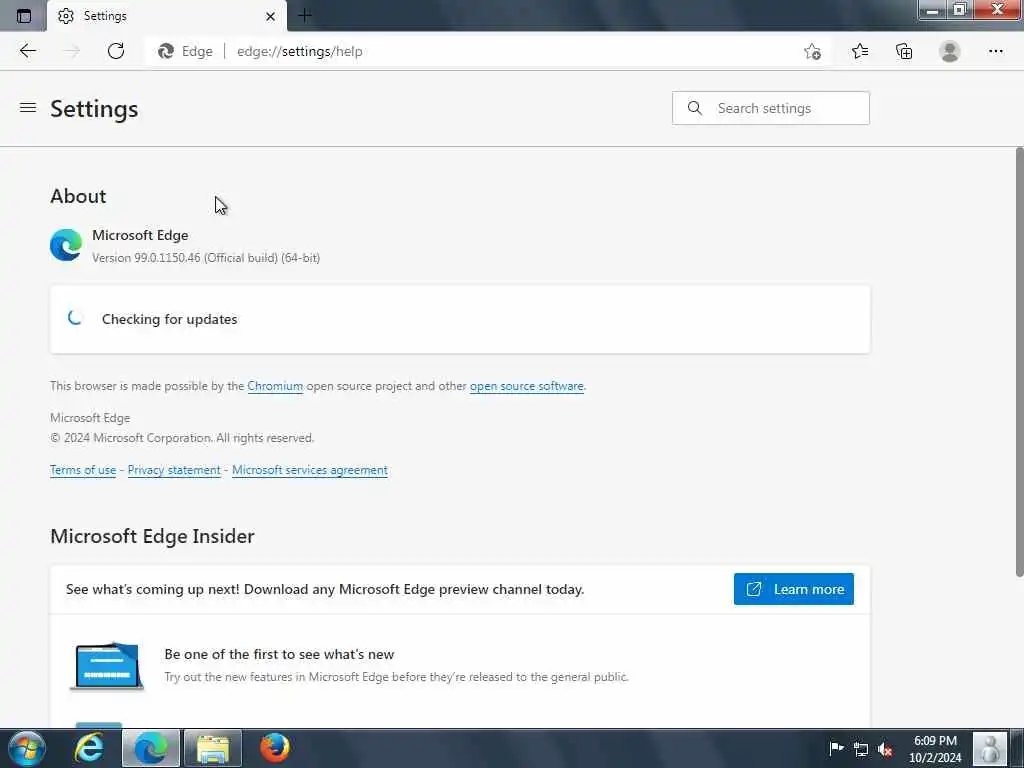Screen dimensions: 1024x768
Task: Click the Learn more button
Action: point(793,589)
